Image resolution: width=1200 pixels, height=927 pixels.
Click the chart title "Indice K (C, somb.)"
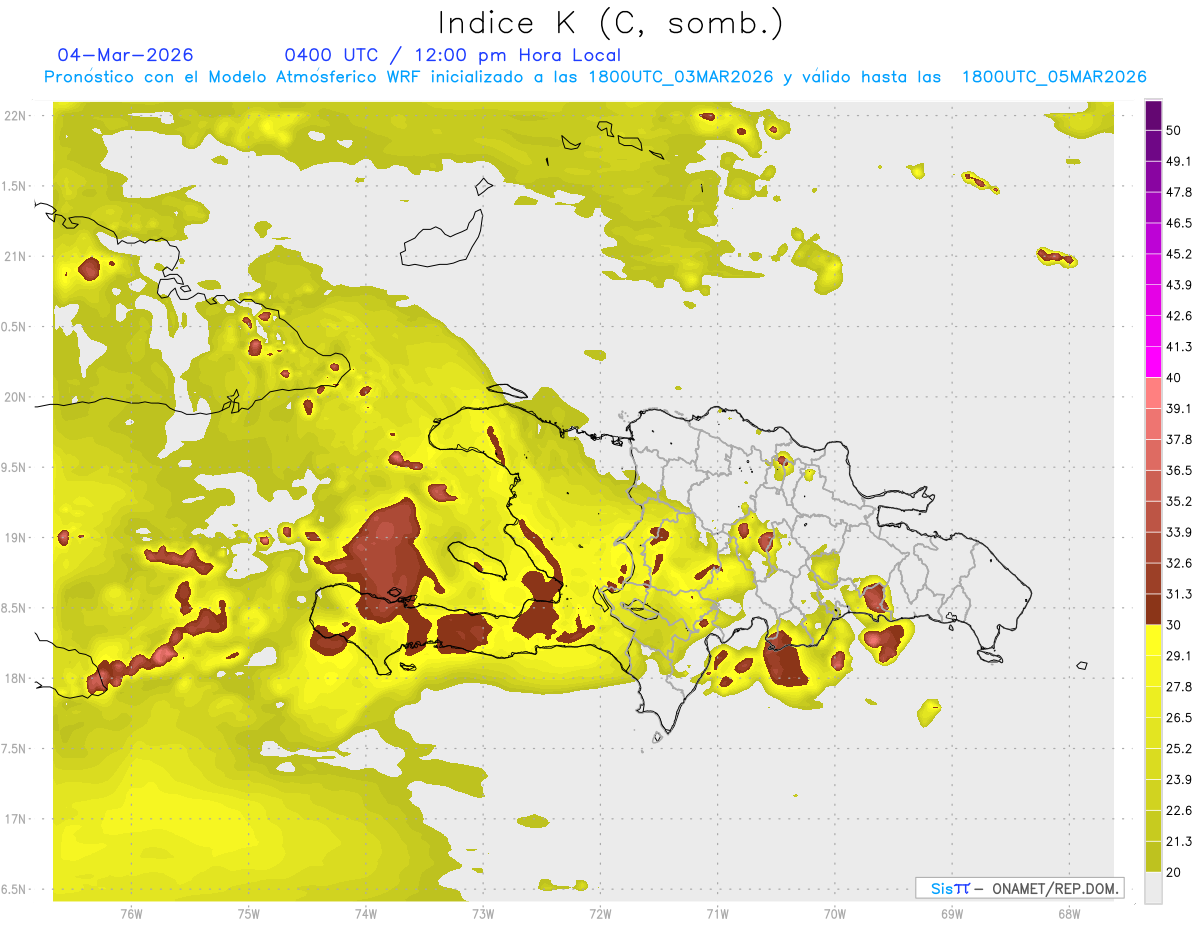point(611,24)
